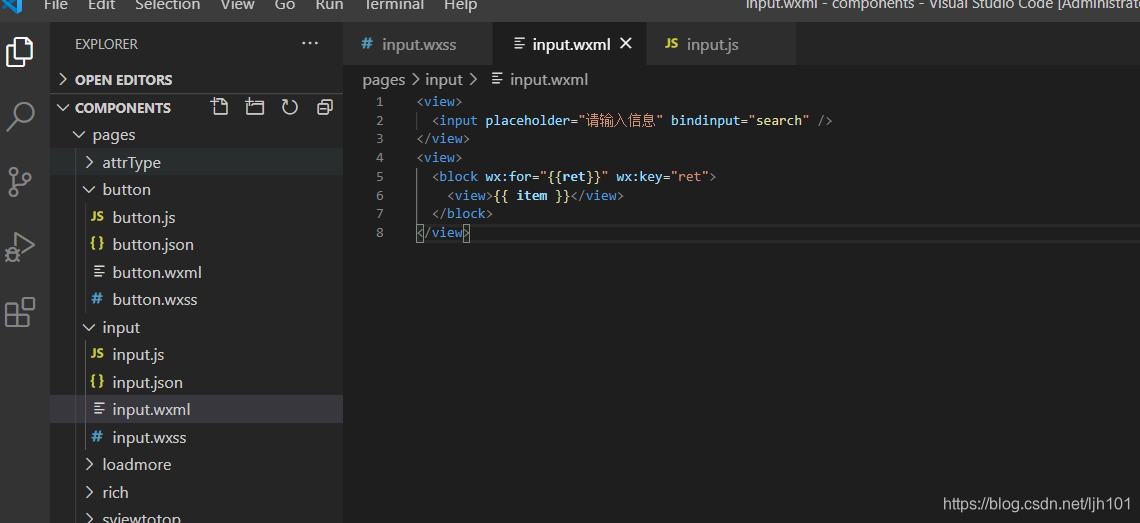The width and height of the screenshot is (1140, 523).
Task: Open the File menu
Action: [x=56, y=6]
